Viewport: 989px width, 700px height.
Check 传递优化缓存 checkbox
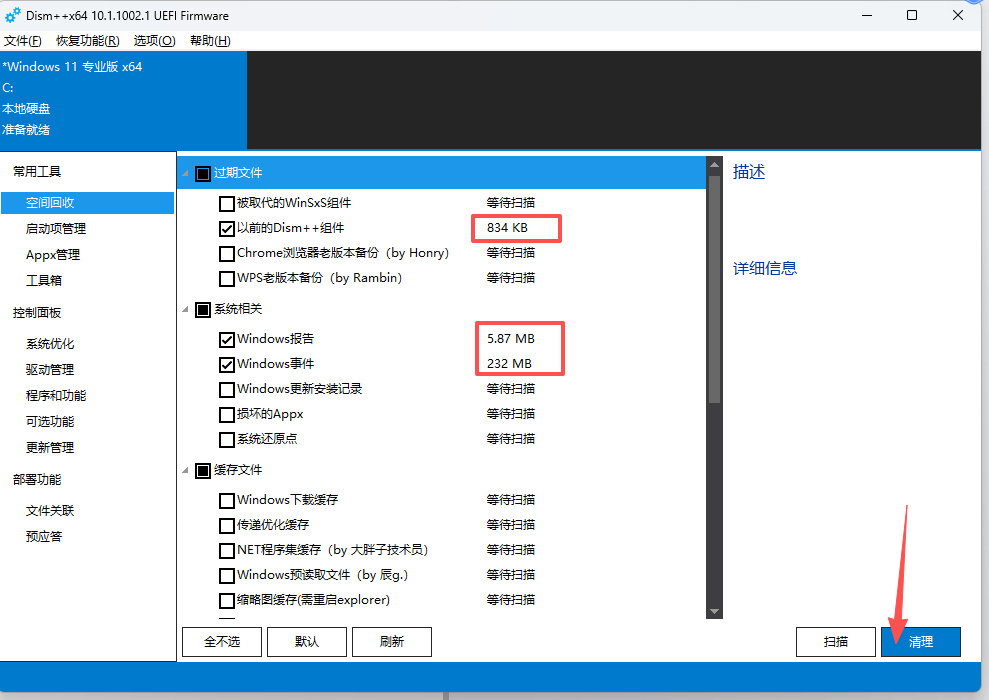coord(226,525)
